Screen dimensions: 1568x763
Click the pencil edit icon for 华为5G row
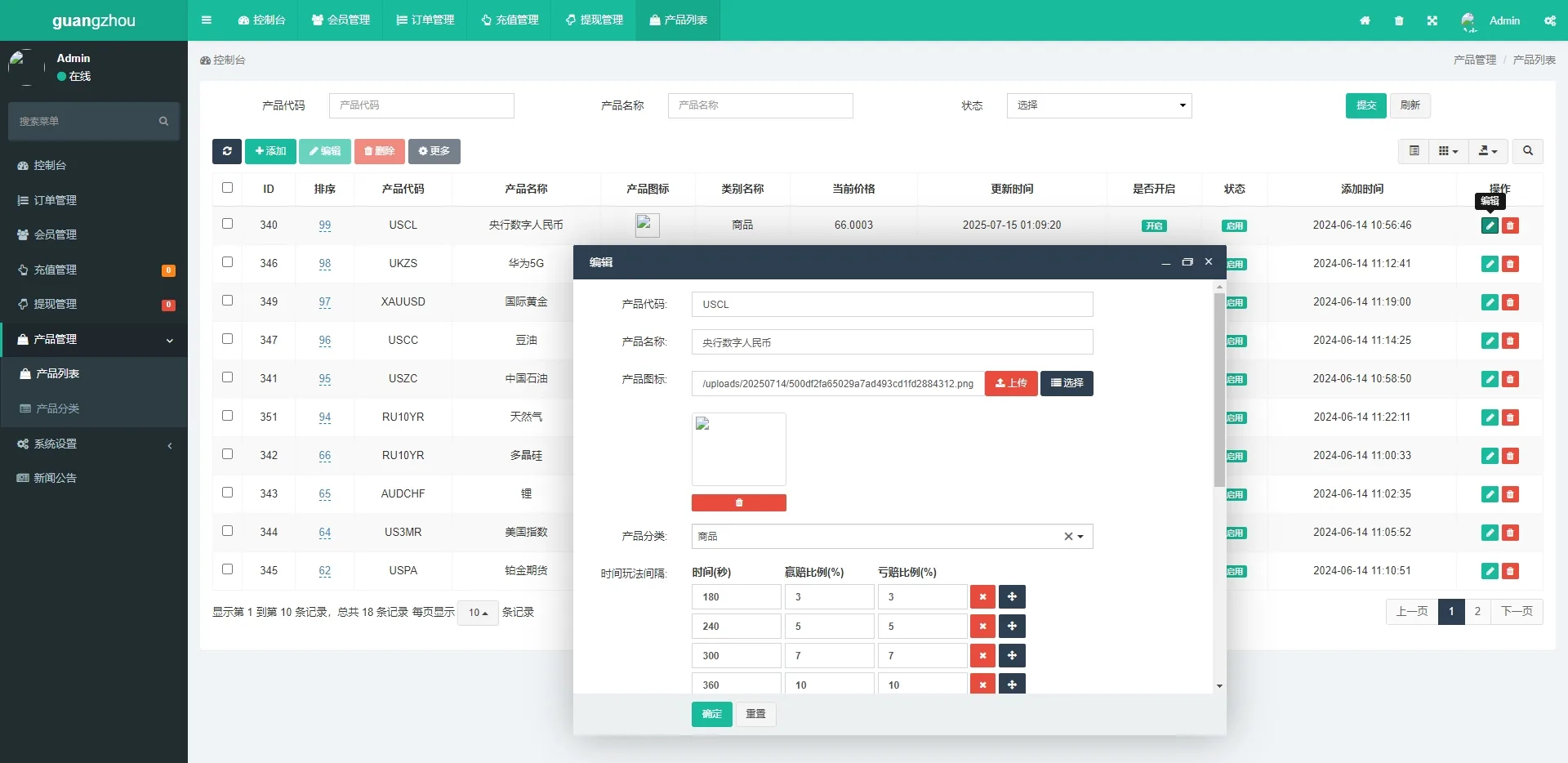pos(1489,263)
